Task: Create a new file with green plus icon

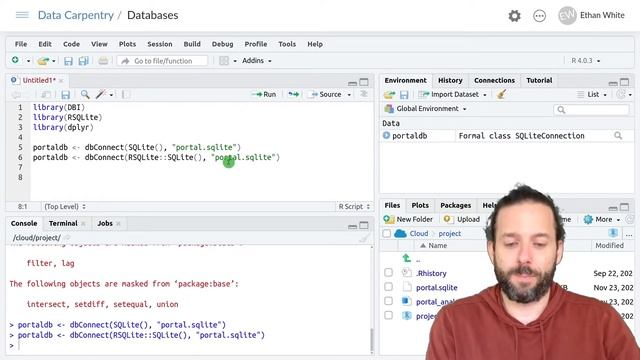Action: (x=15, y=60)
